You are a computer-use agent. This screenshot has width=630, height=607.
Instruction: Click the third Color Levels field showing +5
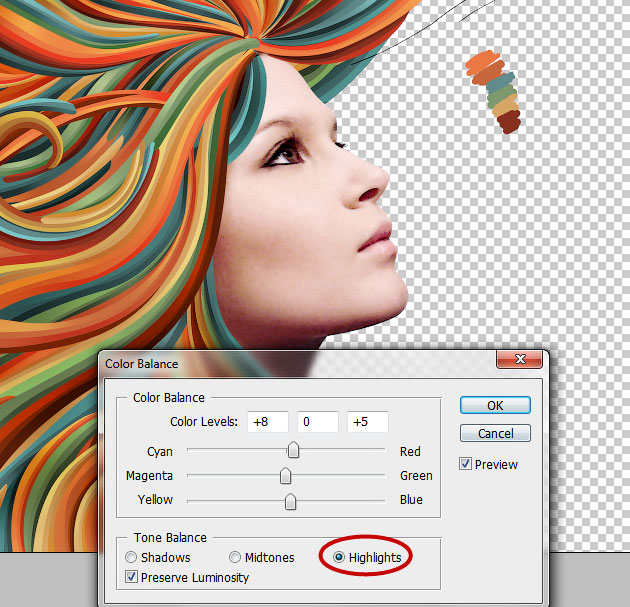(368, 421)
